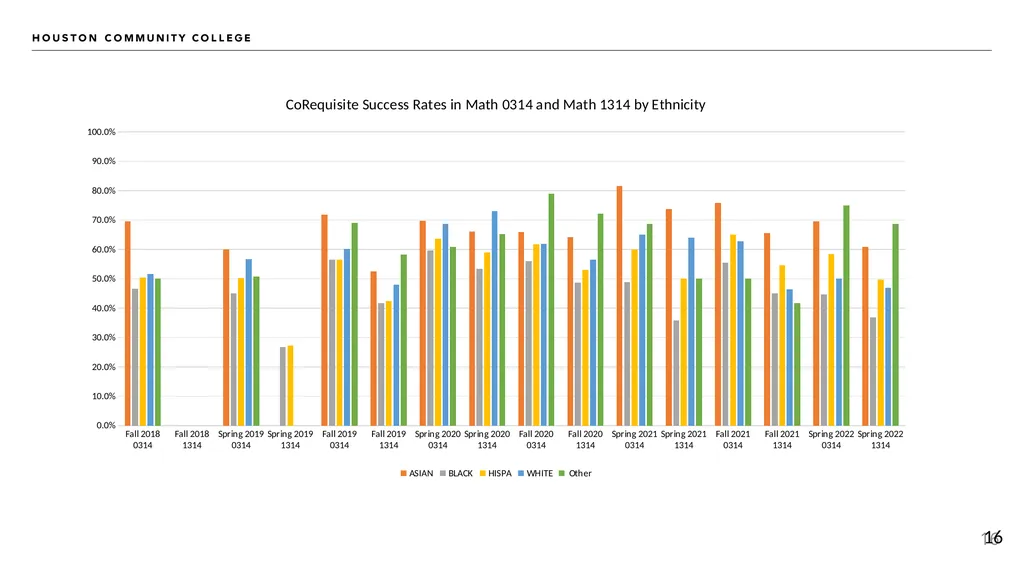Click the green Other bar for Fall 2019 0314
Image resolution: width=1024 pixels, height=575 pixels.
point(355,324)
